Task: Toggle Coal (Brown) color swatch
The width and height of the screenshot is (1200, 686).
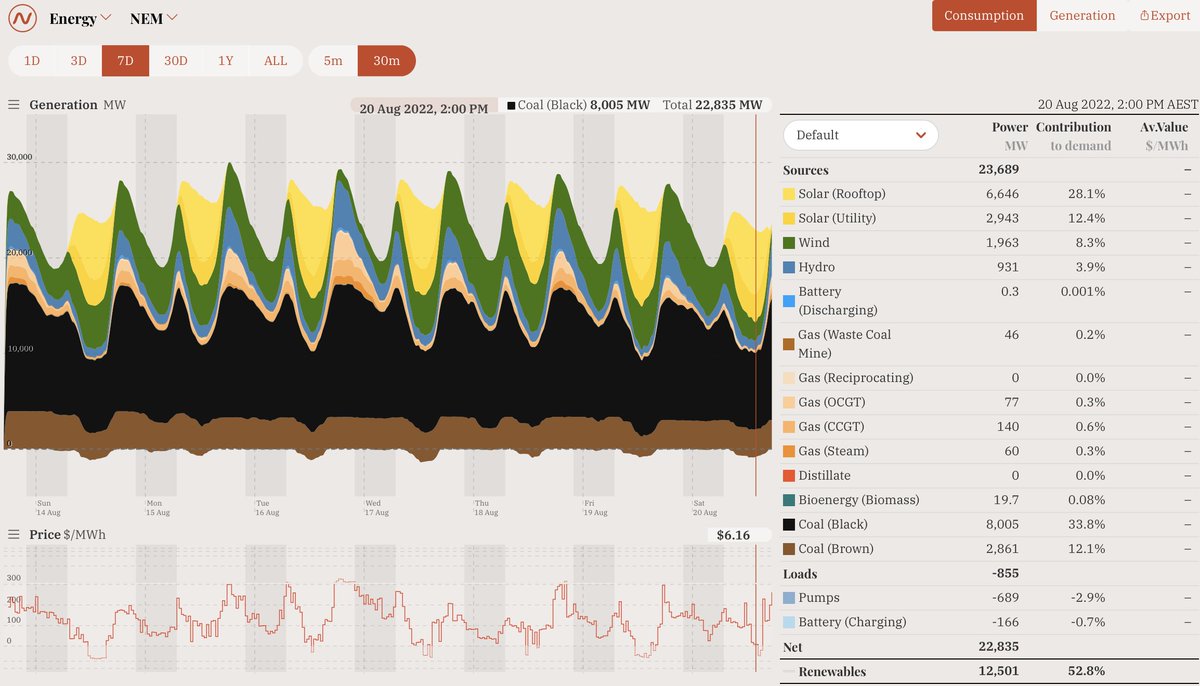Action: click(x=789, y=549)
